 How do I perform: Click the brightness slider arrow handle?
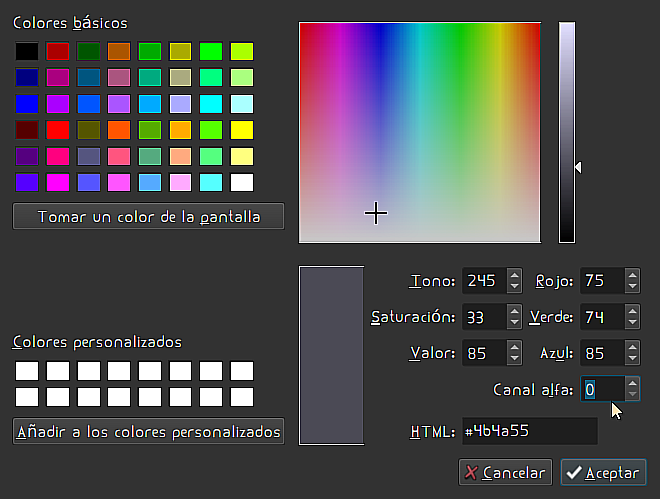(x=577, y=169)
